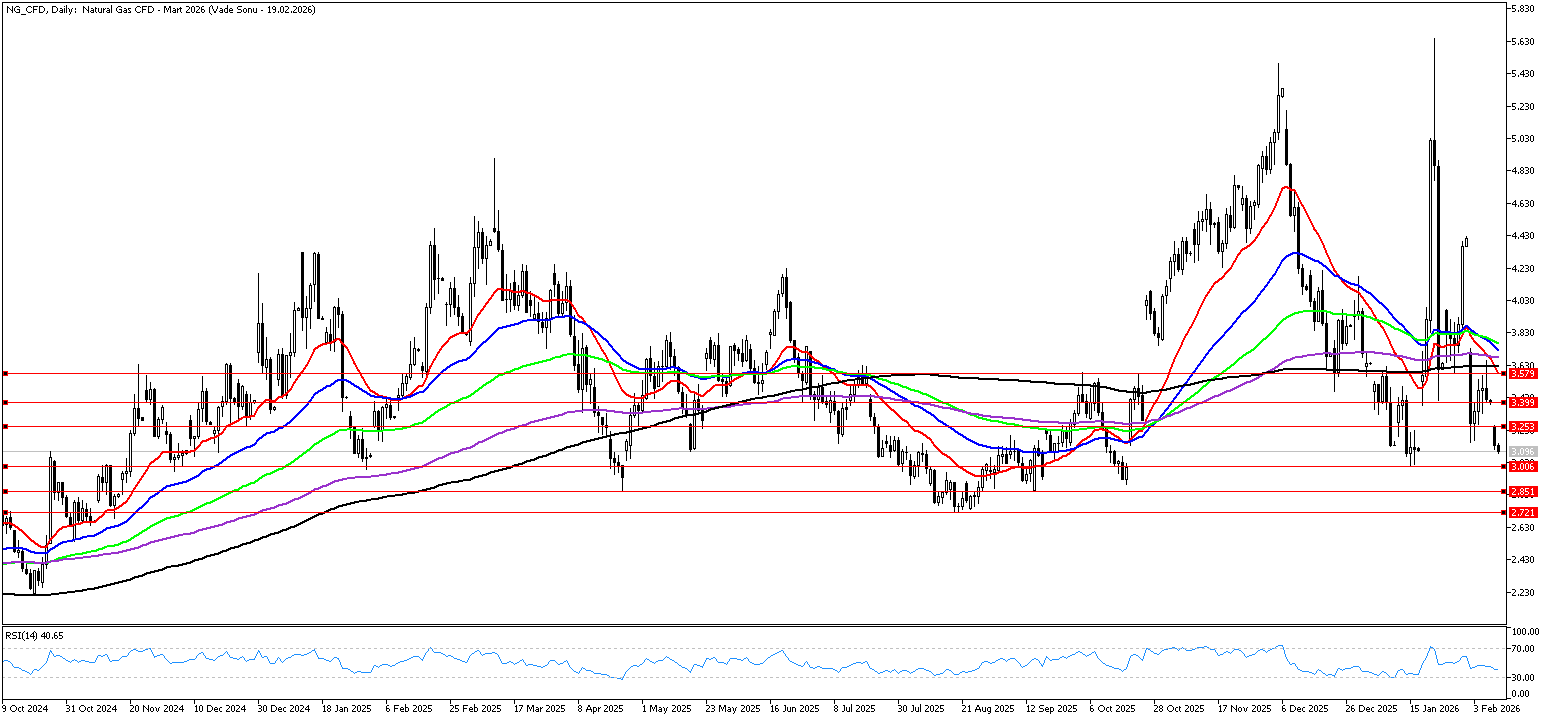
Task: Click the 31 Oct 2024 date label
Action: pyautogui.click(x=91, y=709)
